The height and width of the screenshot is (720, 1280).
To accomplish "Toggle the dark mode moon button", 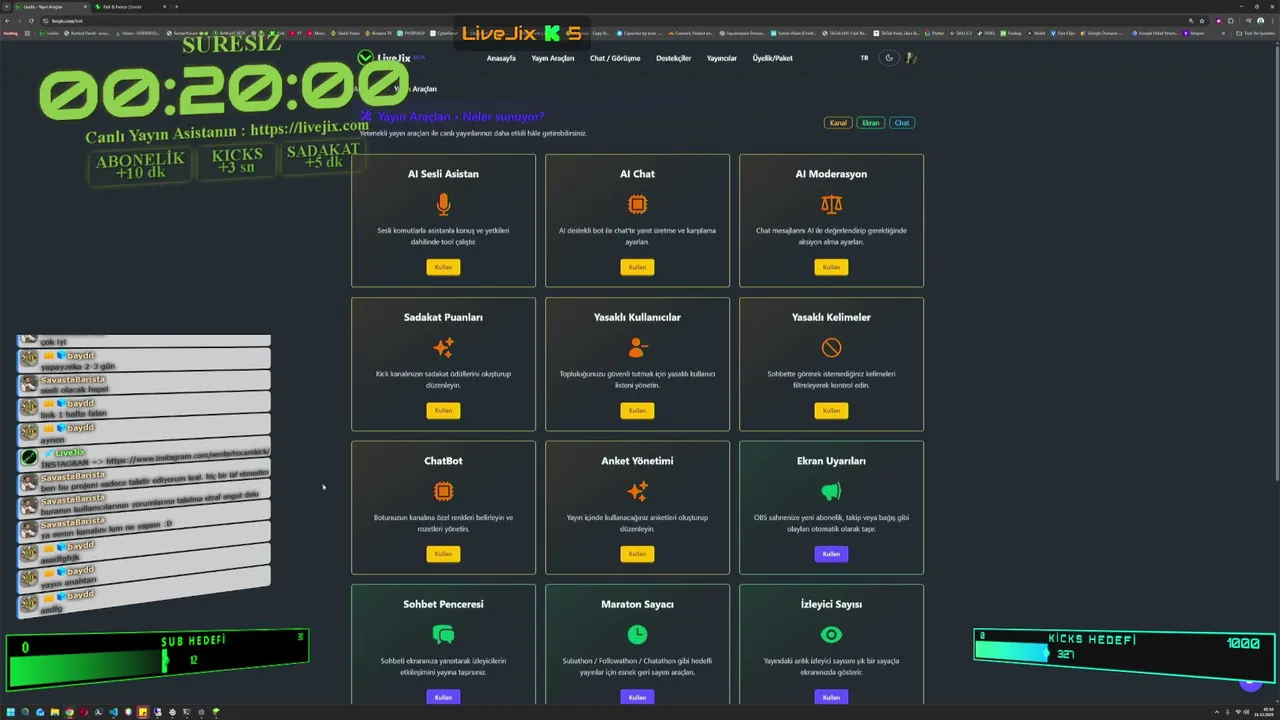I will (889, 58).
